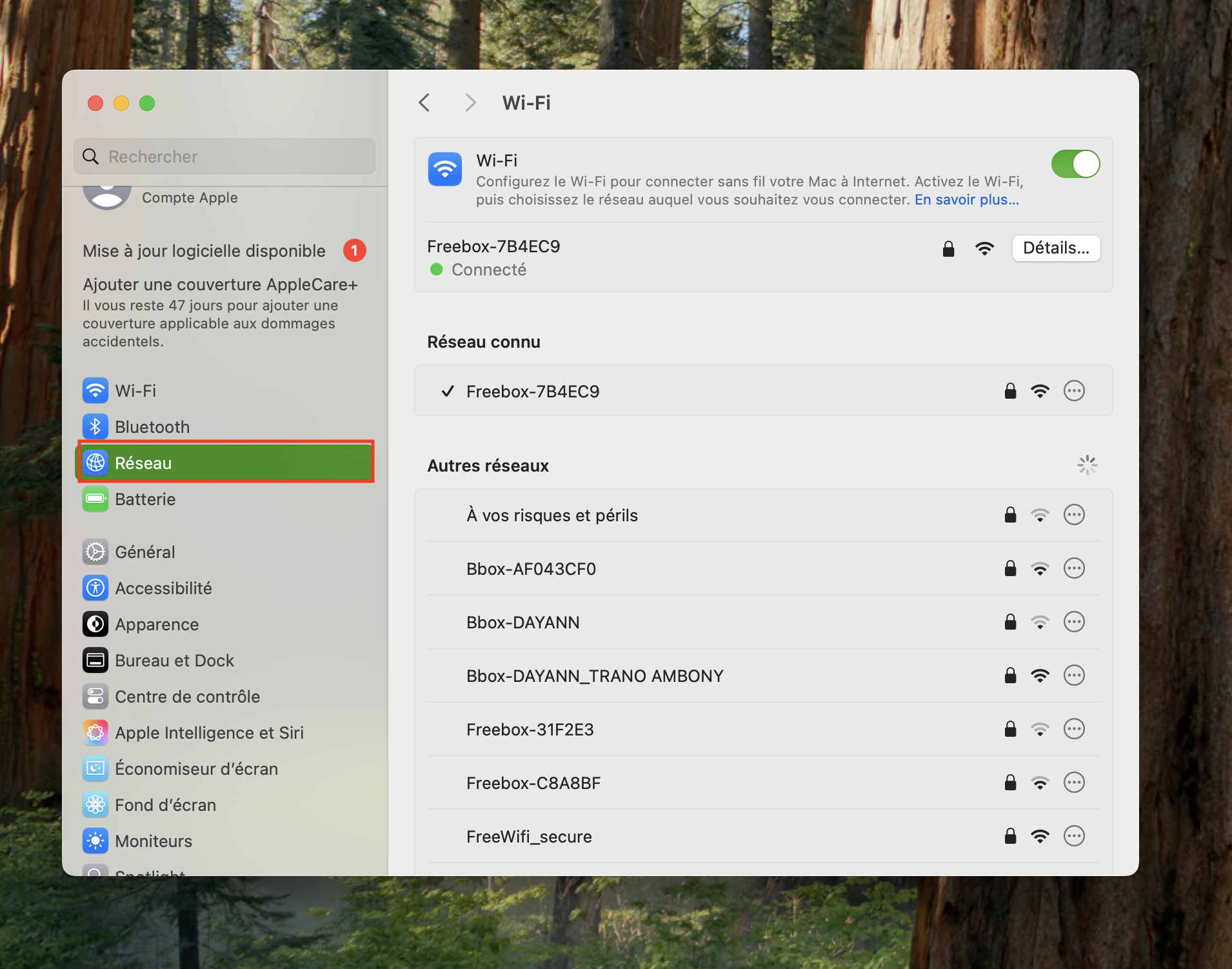Image resolution: width=1232 pixels, height=969 pixels.
Task: Click the Détails button for Freebox-7B4EC9
Action: click(1056, 248)
